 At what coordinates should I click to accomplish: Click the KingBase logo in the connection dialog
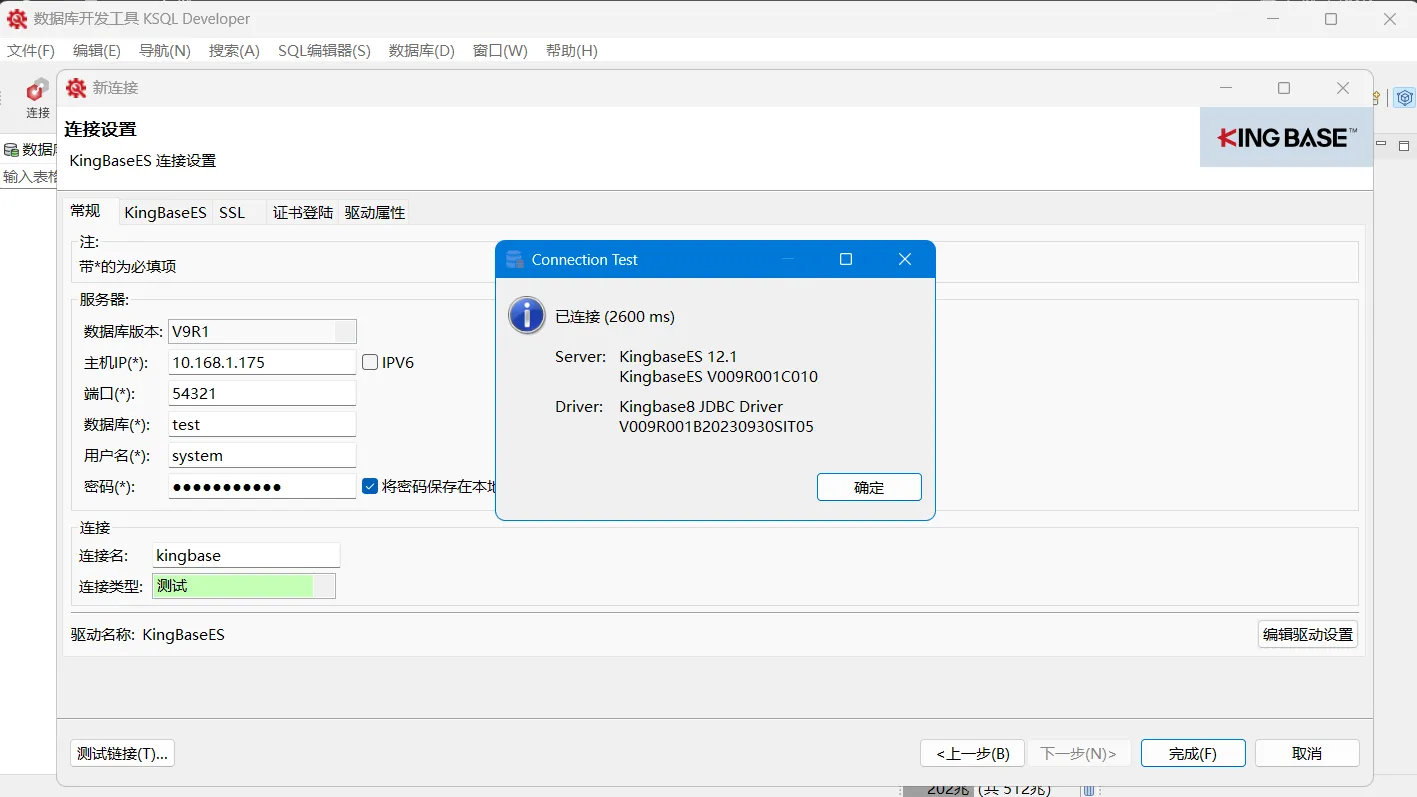1286,137
